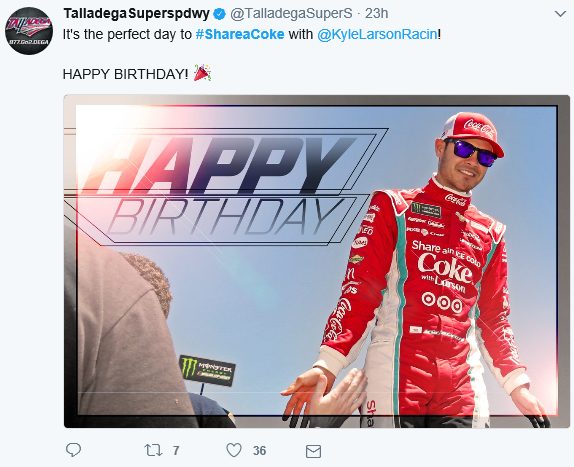
Task: Visit the @KyleLarsonRacin mention
Action: click(x=377, y=34)
